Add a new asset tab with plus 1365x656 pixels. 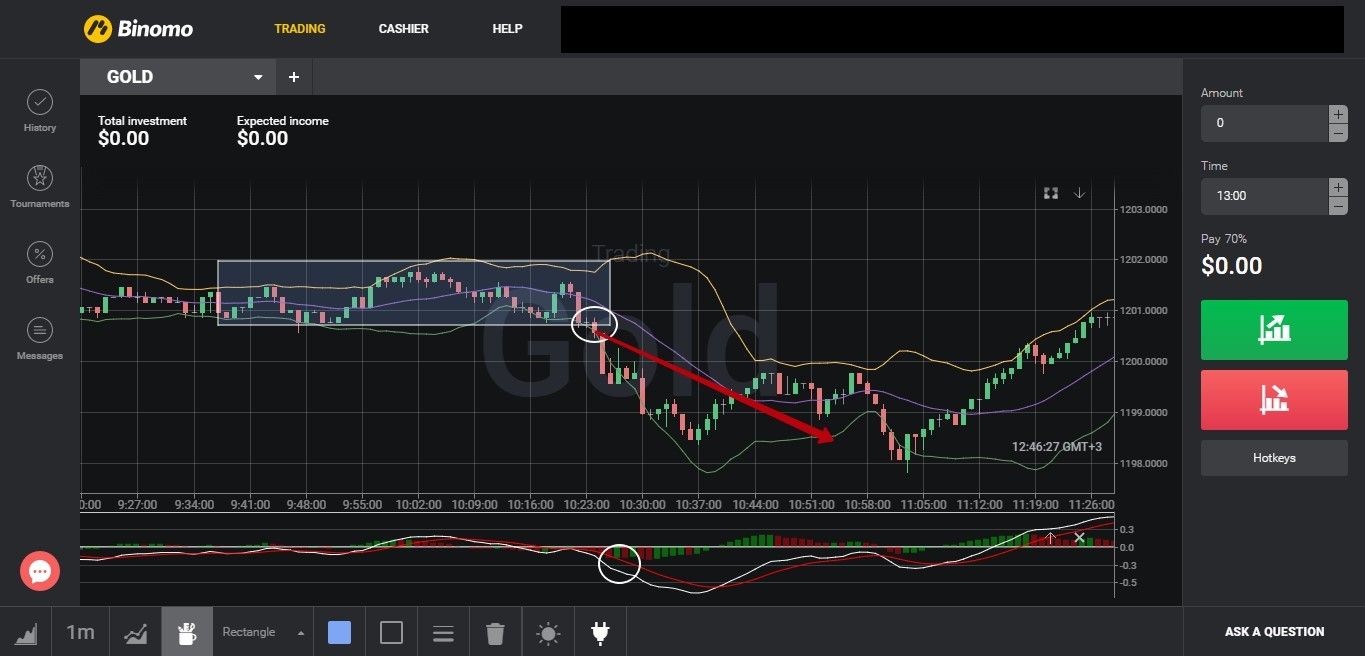click(x=294, y=77)
